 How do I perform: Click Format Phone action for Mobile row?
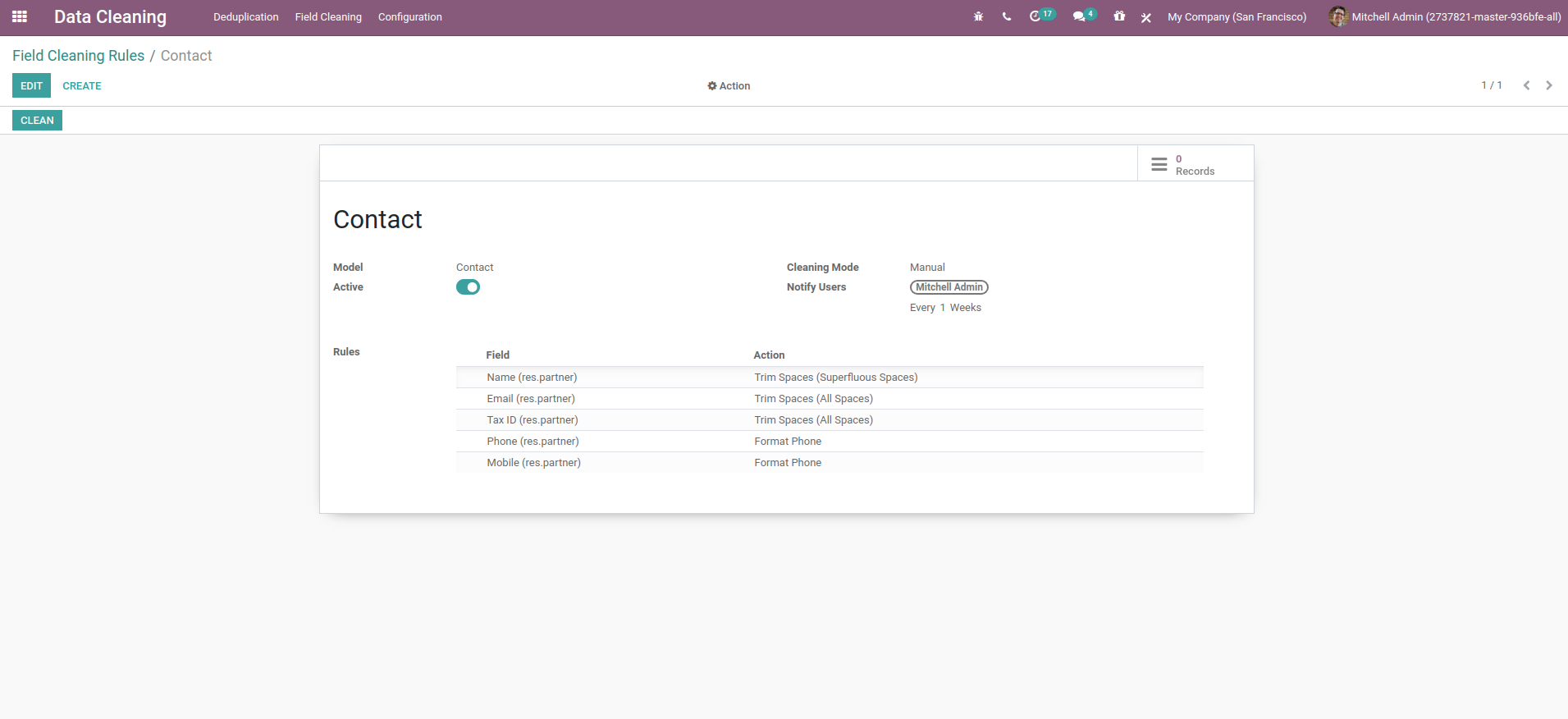(x=788, y=463)
